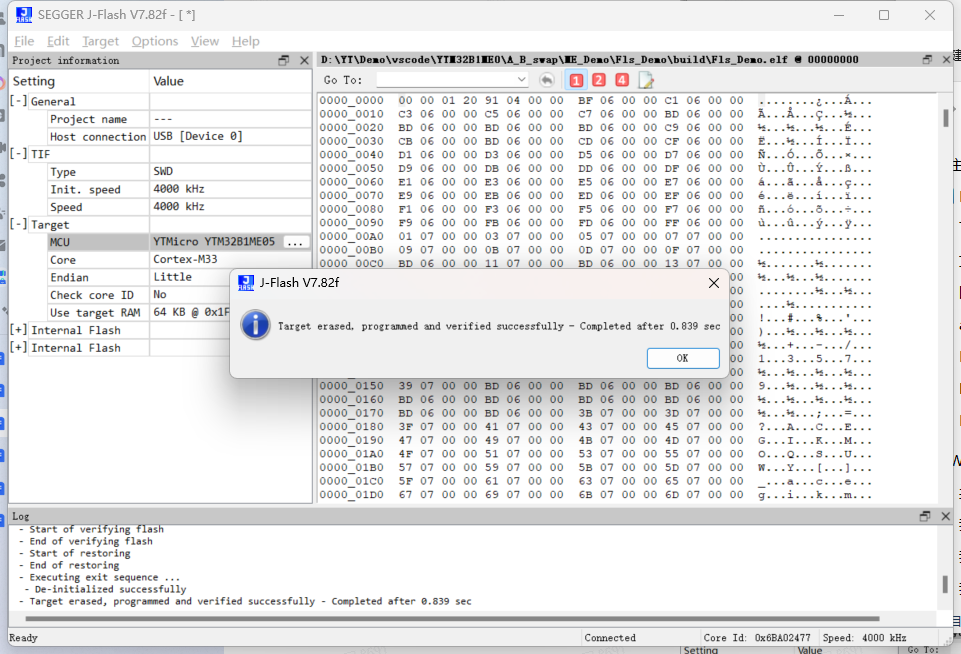
Task: Select the Core Cortex-M33 row
Action: (160, 259)
